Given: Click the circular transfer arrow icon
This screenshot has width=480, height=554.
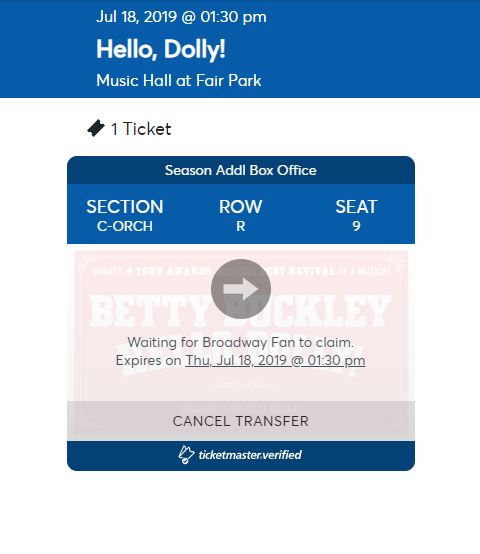Looking at the screenshot, I should 241,289.
